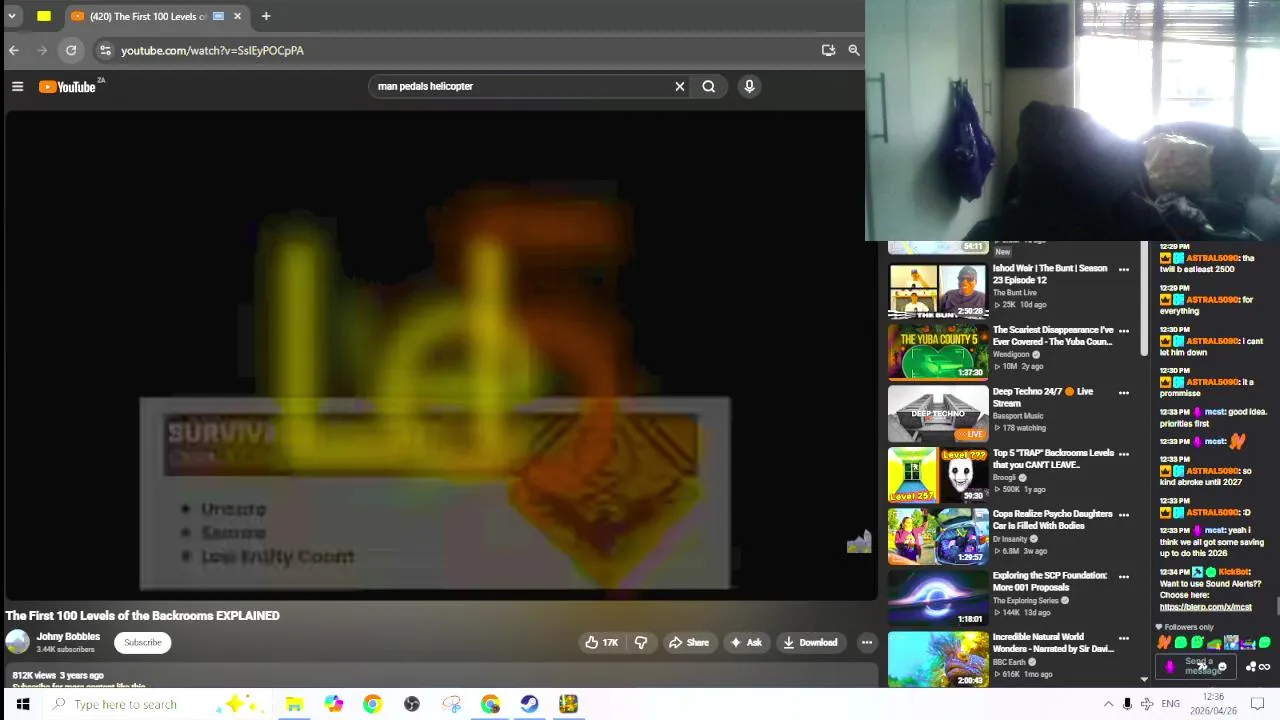
Task: Close the First 100 Levels tab
Action: pyautogui.click(x=237, y=16)
